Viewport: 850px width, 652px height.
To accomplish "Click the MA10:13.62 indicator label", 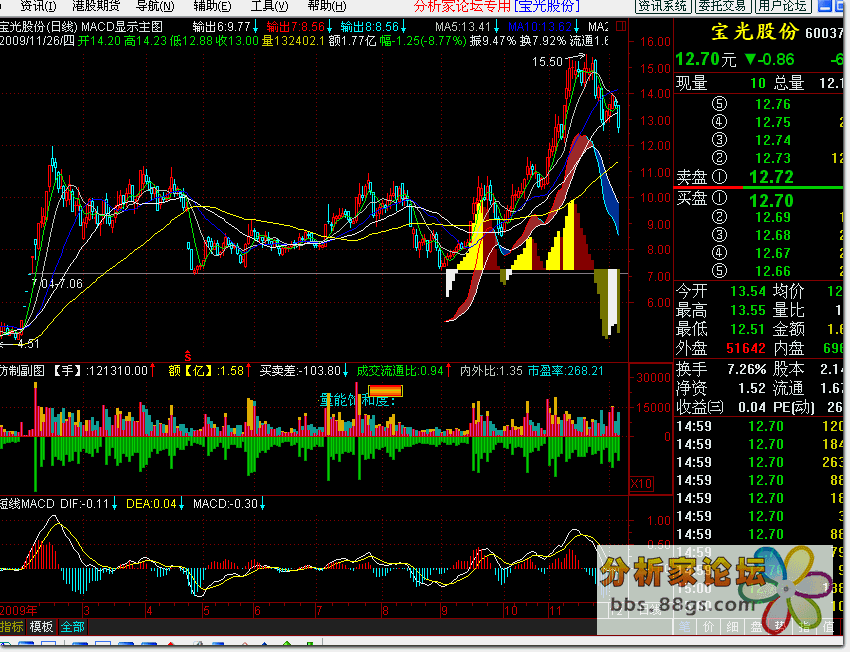I will [540, 27].
